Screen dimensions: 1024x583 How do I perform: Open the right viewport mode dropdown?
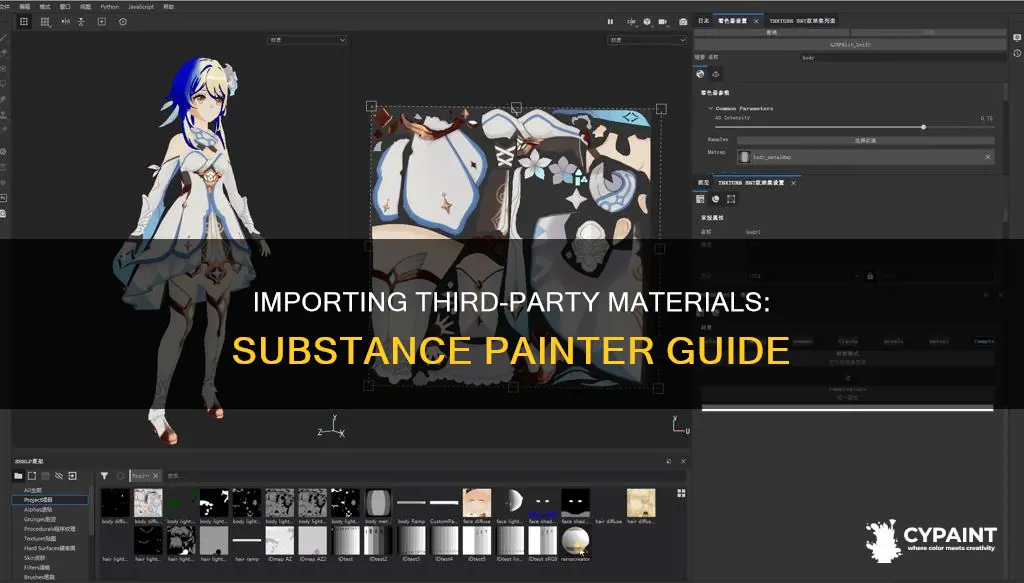coord(648,40)
